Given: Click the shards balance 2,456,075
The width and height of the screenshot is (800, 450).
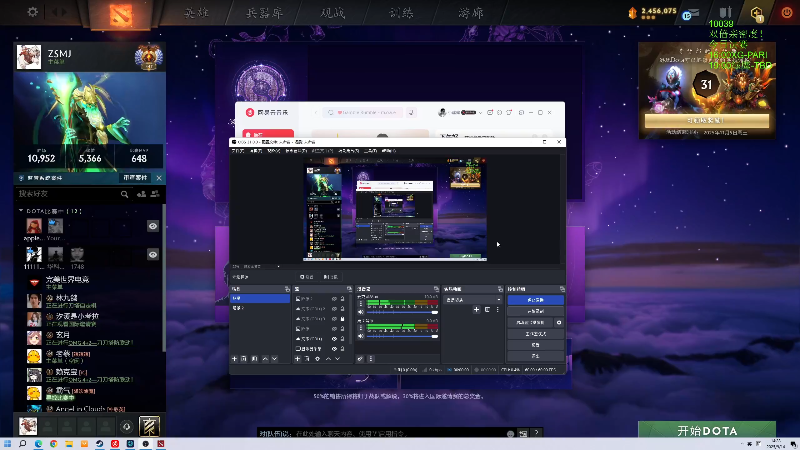Looking at the screenshot, I should click(x=659, y=11).
